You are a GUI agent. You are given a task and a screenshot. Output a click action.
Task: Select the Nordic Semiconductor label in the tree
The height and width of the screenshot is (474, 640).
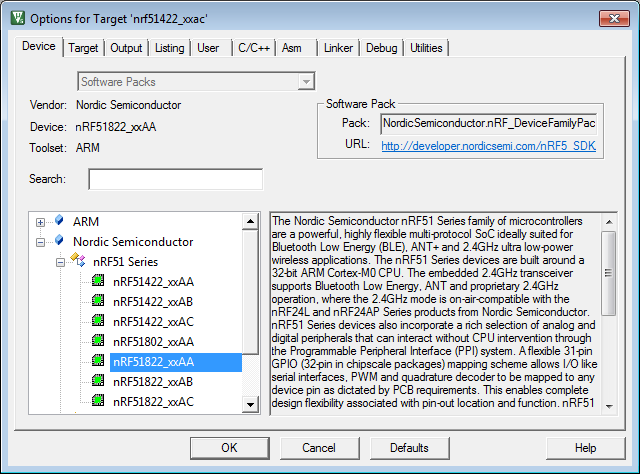tap(133, 242)
